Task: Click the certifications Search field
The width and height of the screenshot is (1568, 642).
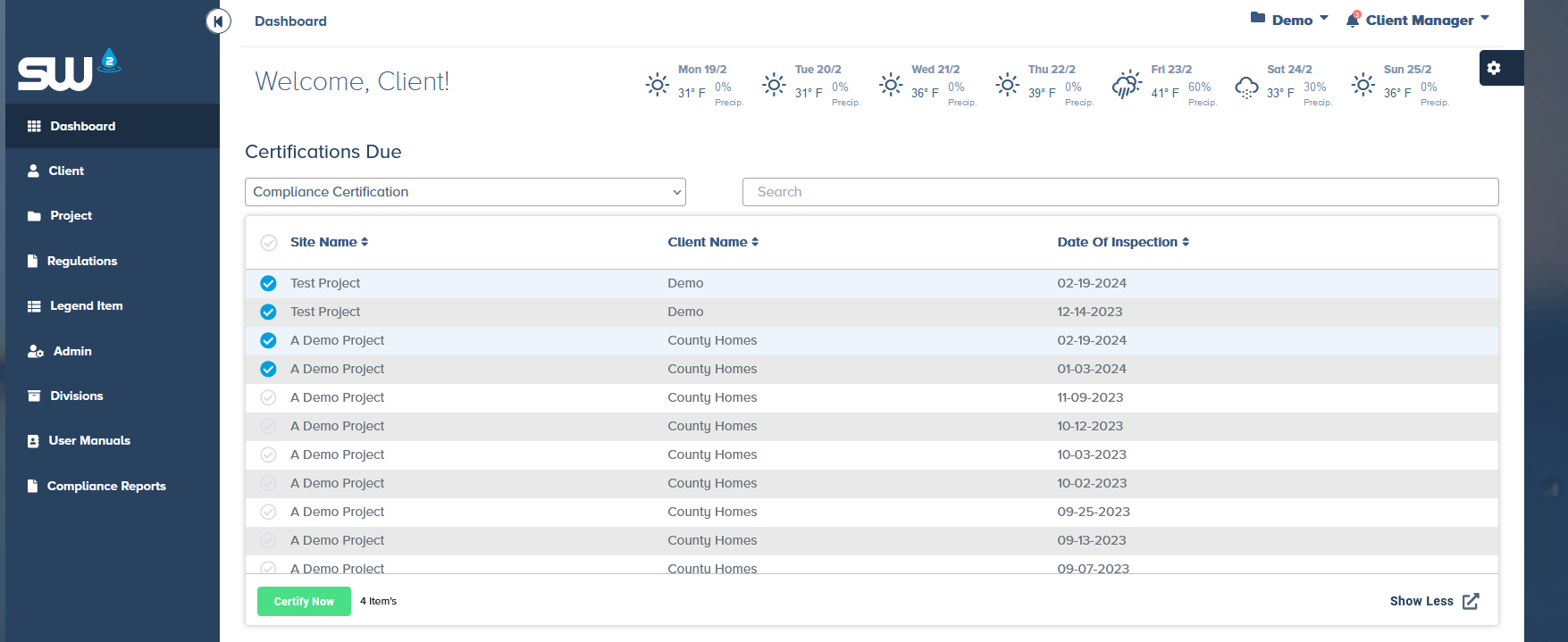Action: pos(1119,192)
